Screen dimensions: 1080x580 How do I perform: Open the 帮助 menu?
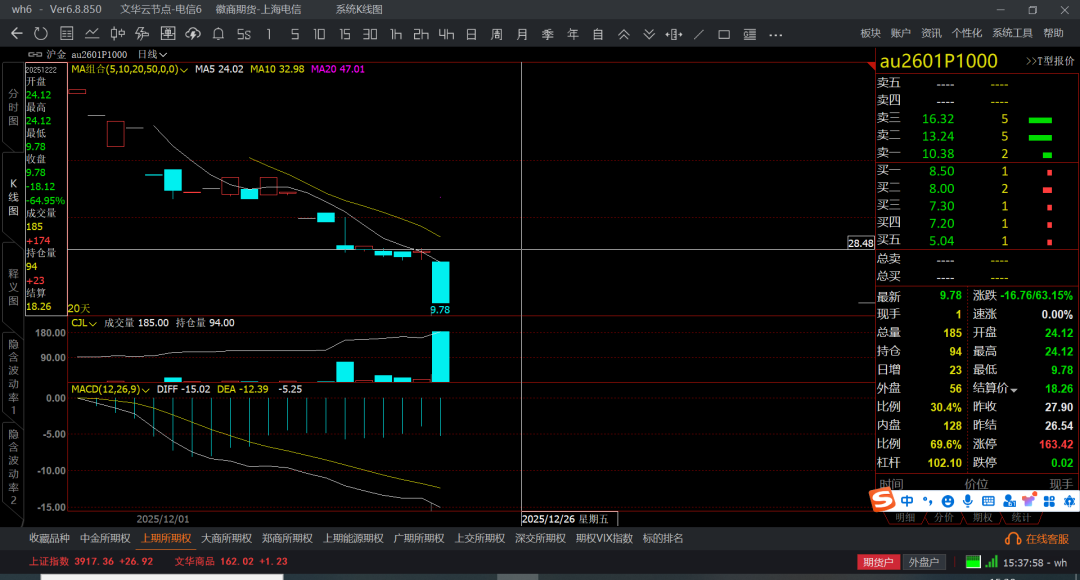click(x=1053, y=33)
